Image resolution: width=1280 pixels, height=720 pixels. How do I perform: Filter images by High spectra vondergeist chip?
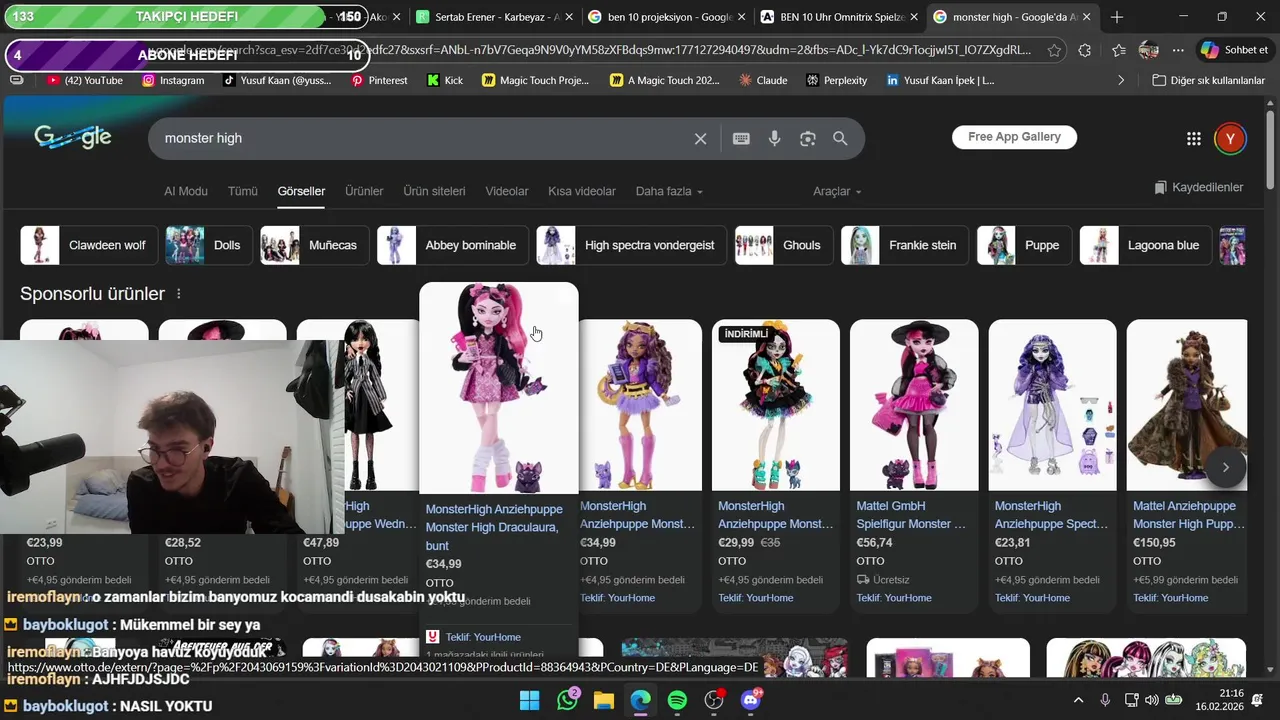coord(631,245)
